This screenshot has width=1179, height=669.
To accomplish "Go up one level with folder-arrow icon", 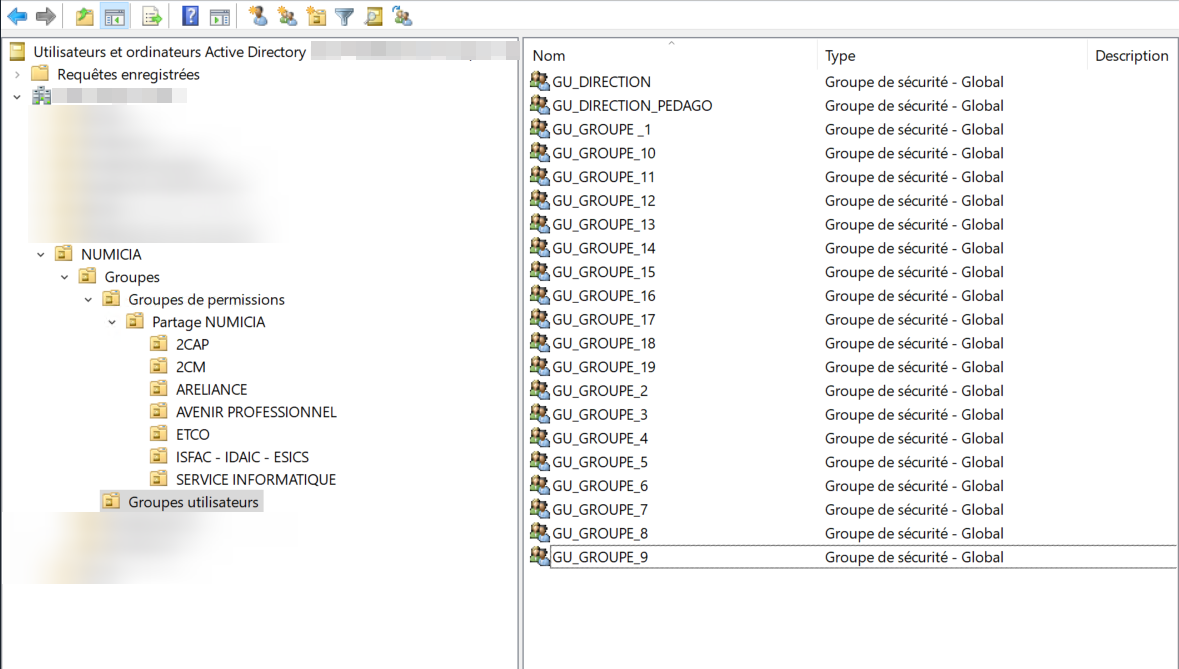I will coord(85,16).
